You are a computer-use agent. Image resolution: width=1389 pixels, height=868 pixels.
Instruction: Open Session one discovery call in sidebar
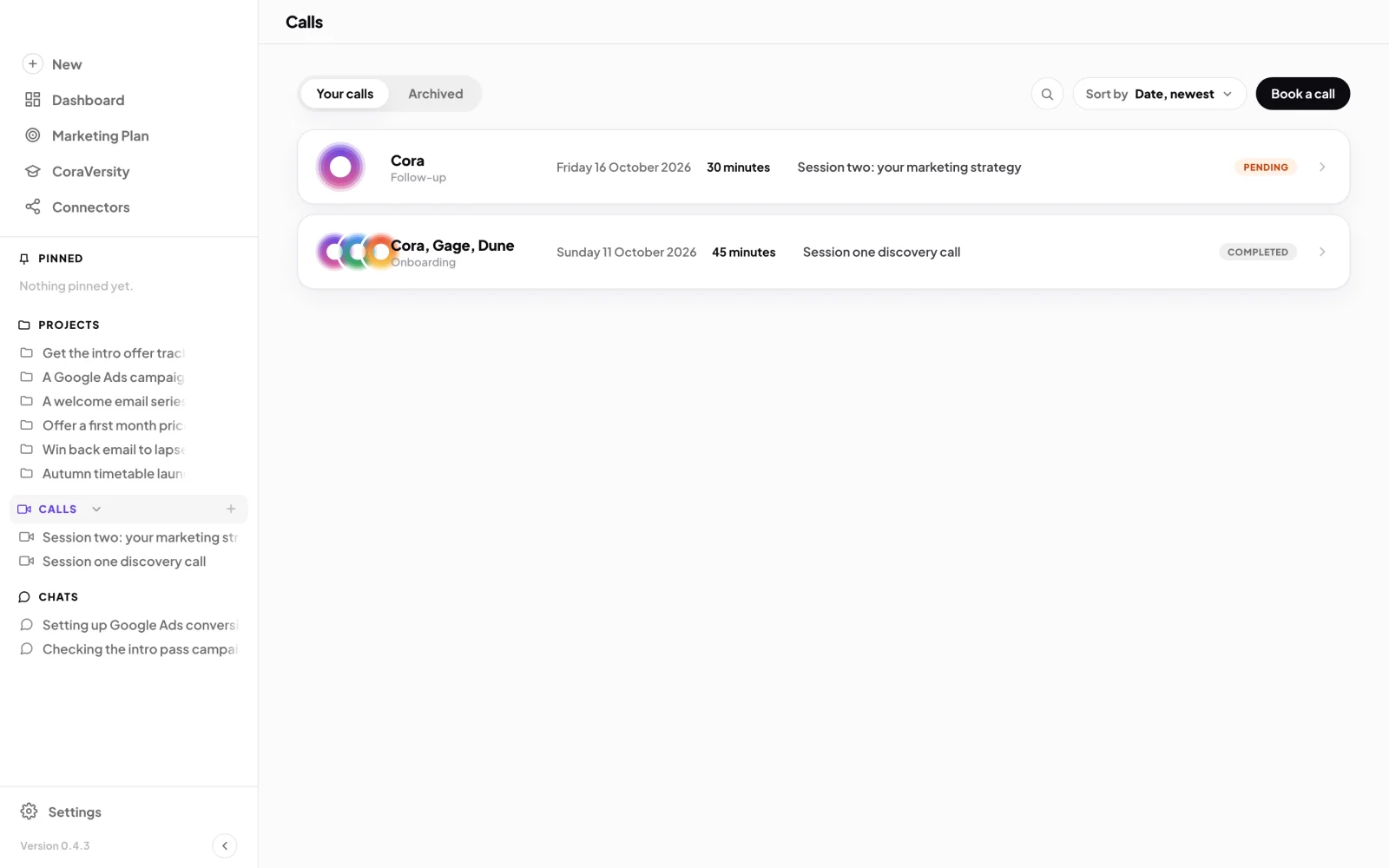tap(124, 562)
